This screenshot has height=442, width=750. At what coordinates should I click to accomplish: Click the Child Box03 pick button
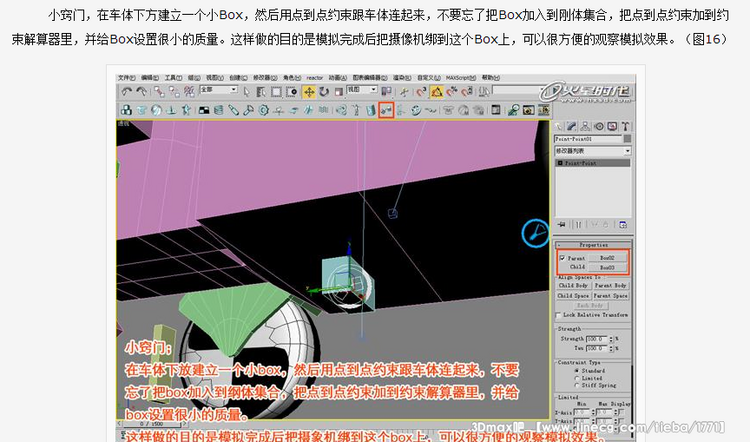(607, 267)
